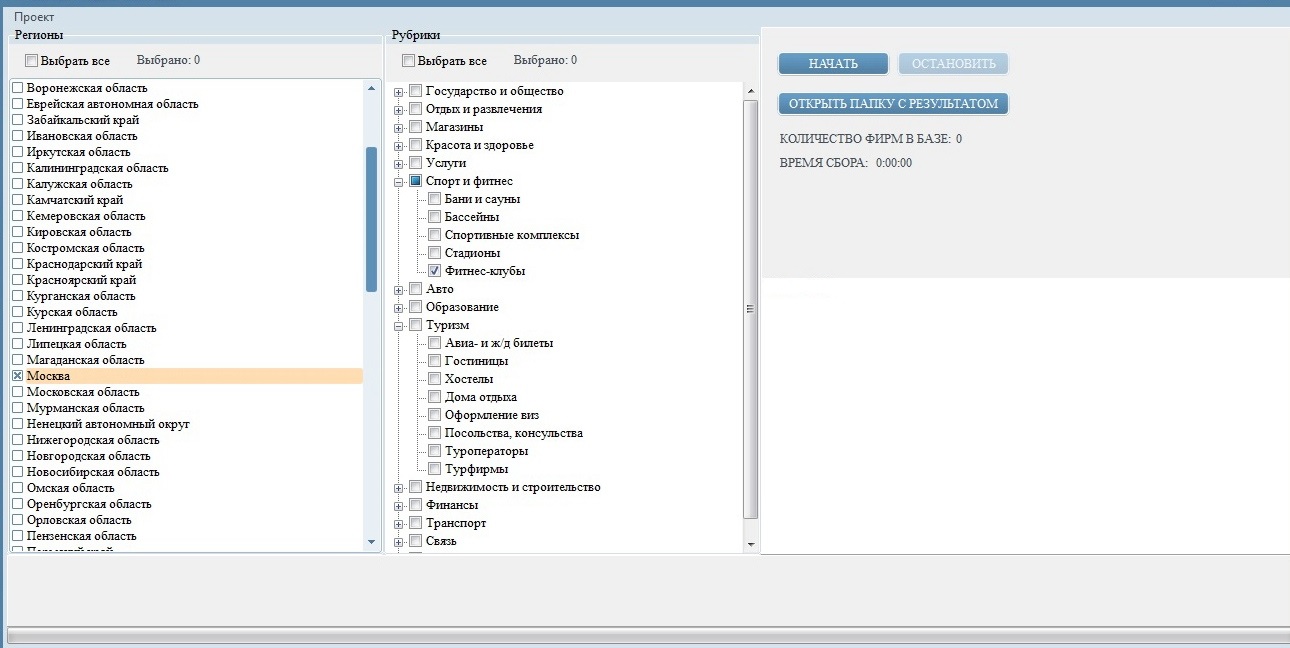This screenshot has width=1290, height=648.
Task: Expand the Авто category node
Action: tap(399, 290)
